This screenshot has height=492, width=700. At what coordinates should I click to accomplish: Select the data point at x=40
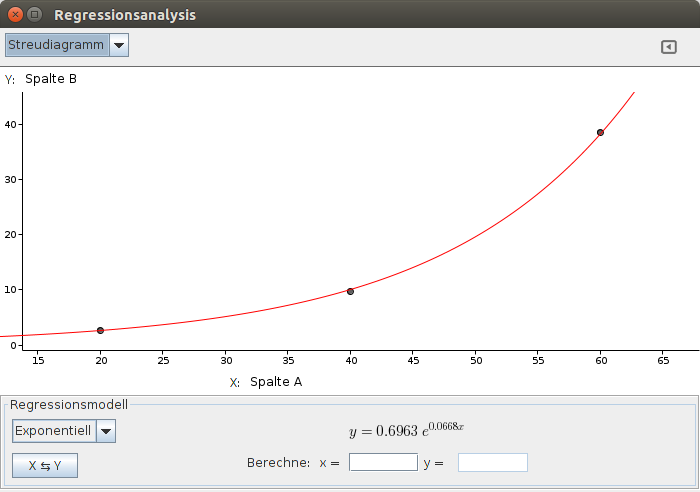click(350, 292)
